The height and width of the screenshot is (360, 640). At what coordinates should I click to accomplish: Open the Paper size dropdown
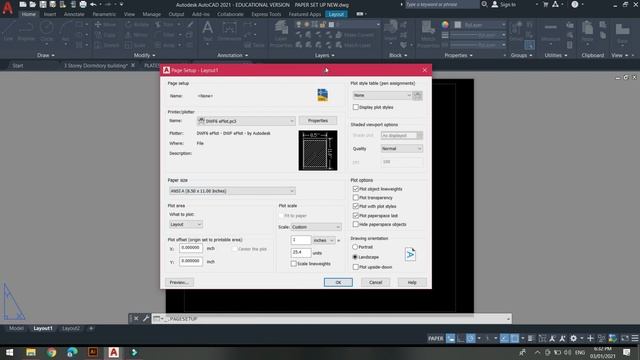(x=232, y=191)
